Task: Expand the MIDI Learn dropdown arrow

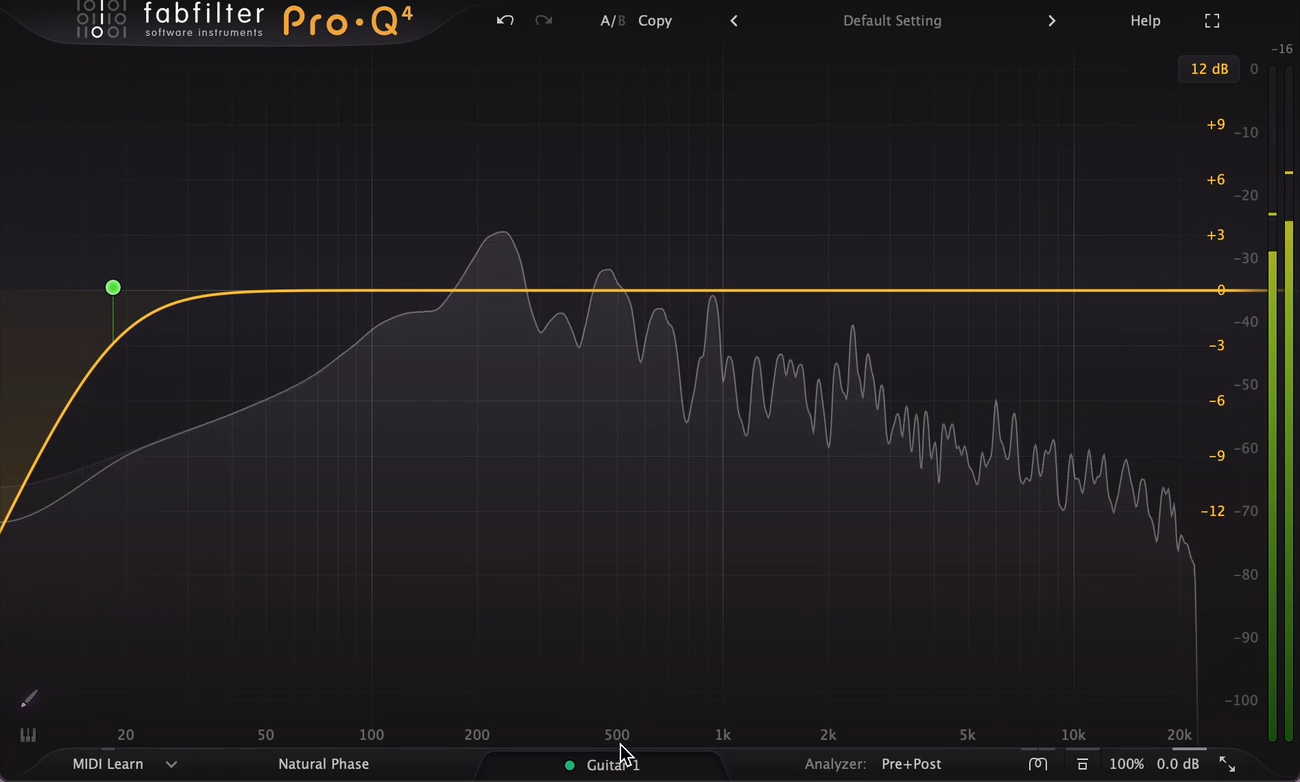Action: tap(171, 764)
